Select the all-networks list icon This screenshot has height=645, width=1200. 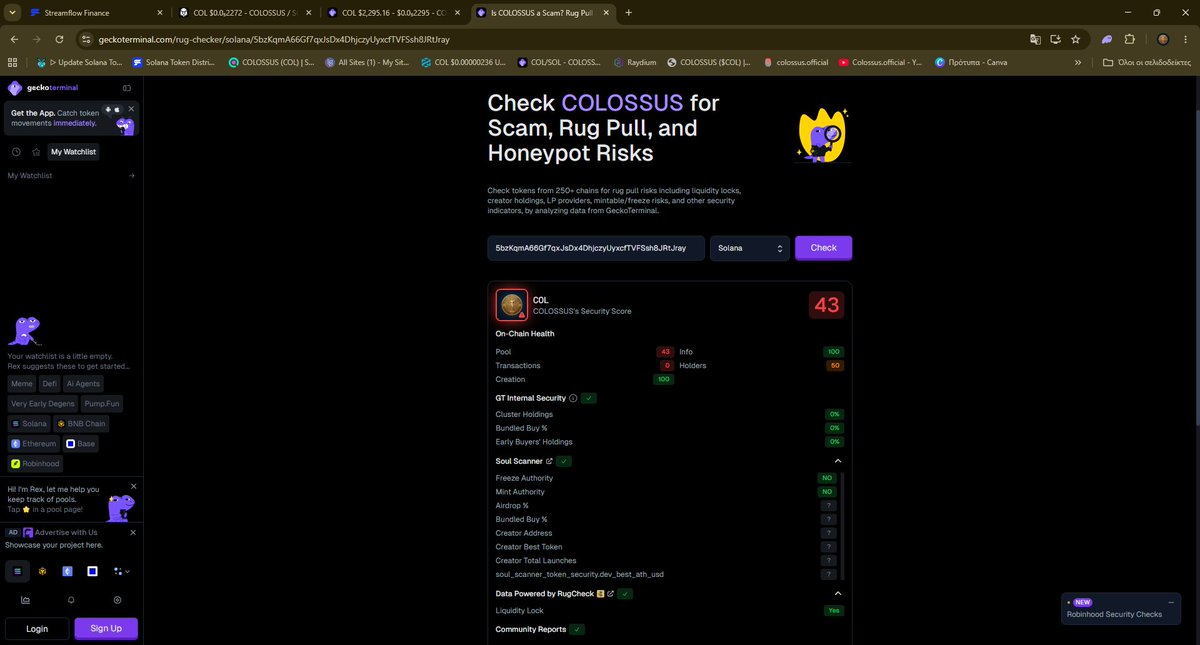point(17,571)
